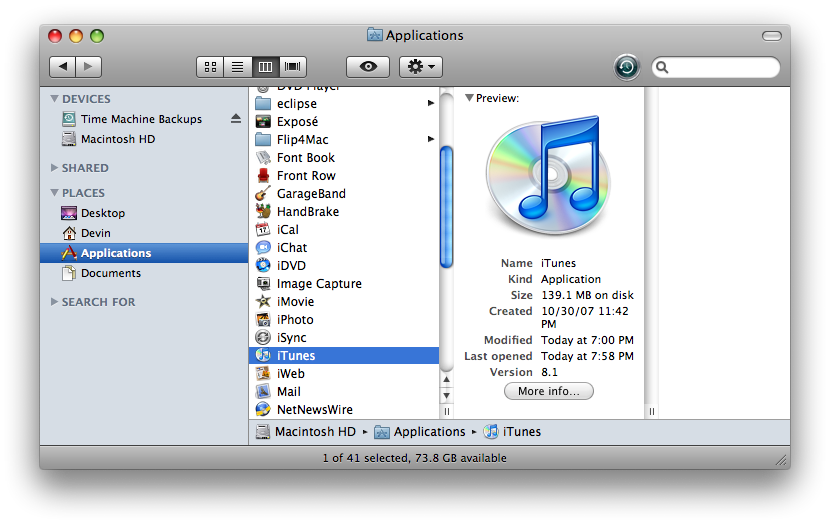Select the iDVD icon
Screen dimensions: 830x524
click(263, 265)
